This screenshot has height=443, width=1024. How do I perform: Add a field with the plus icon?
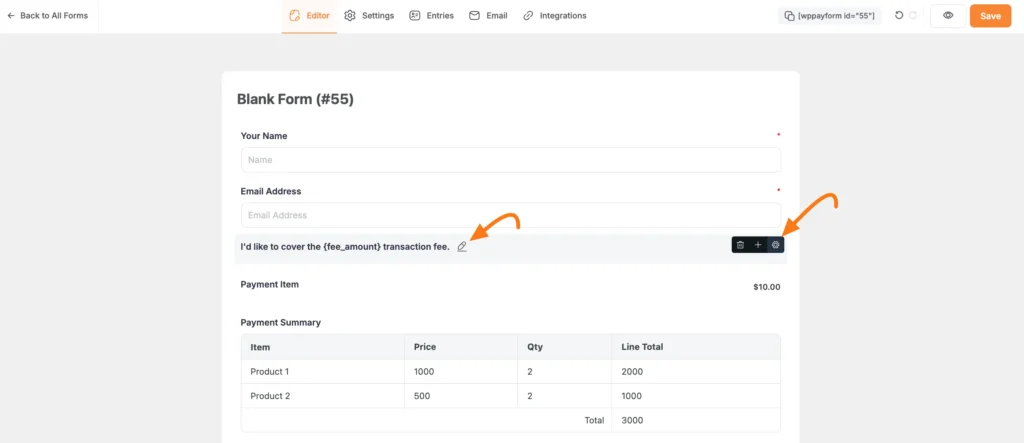(x=758, y=245)
